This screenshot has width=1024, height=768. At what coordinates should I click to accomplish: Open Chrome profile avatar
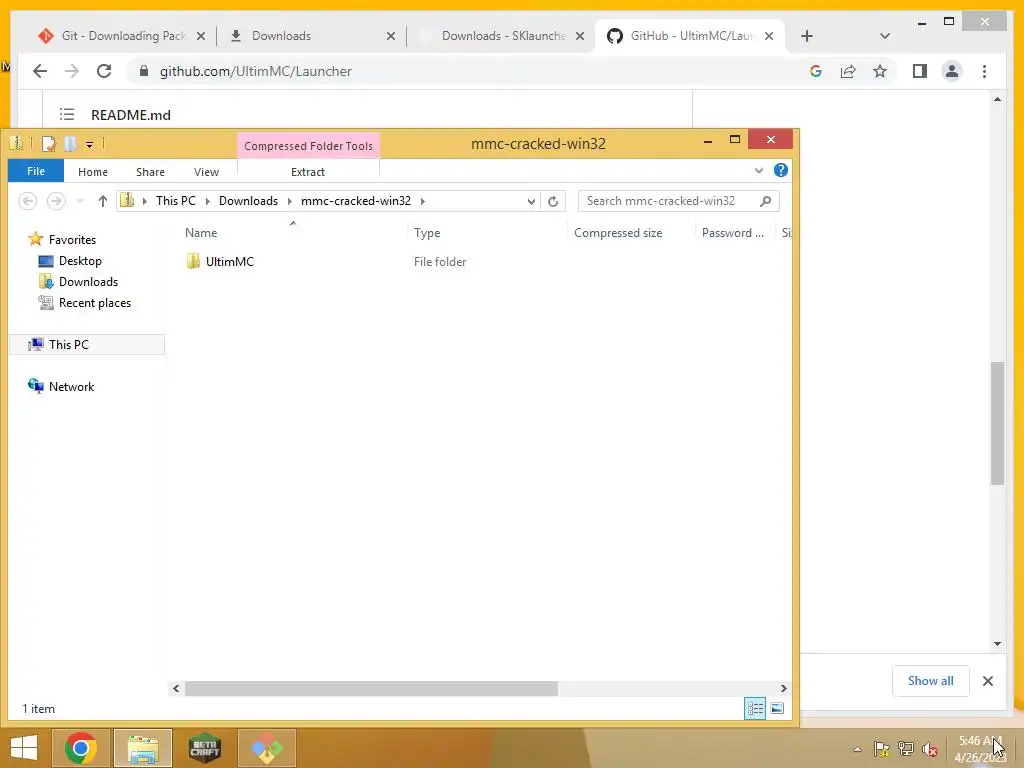pyautogui.click(x=952, y=71)
